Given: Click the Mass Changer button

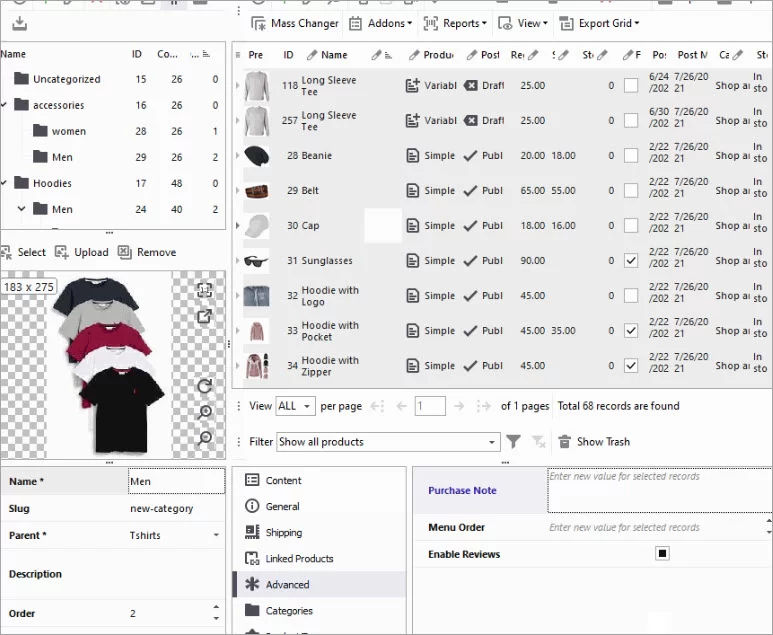Looking at the screenshot, I should pyautogui.click(x=295, y=23).
